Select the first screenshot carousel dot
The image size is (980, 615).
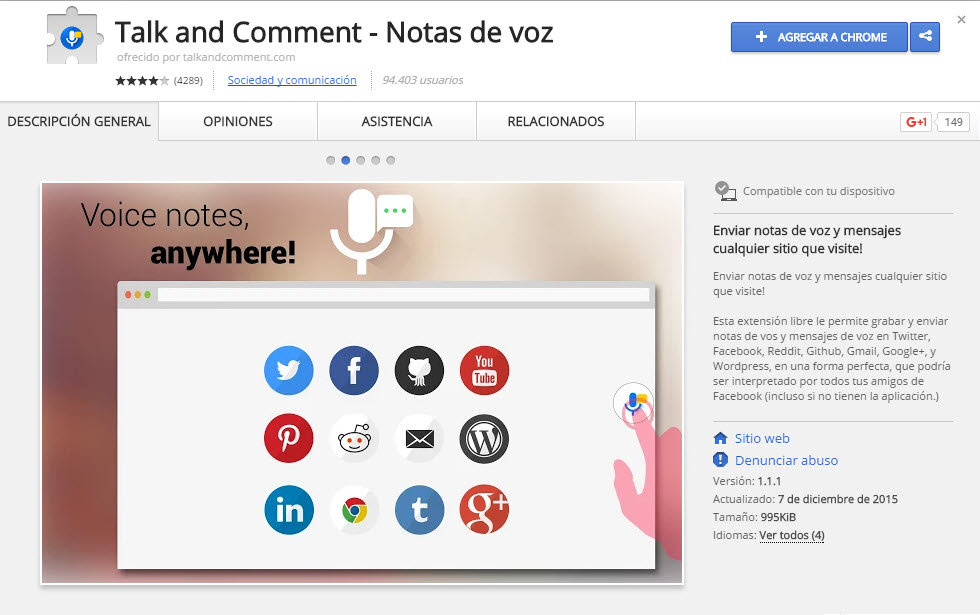[x=331, y=161]
